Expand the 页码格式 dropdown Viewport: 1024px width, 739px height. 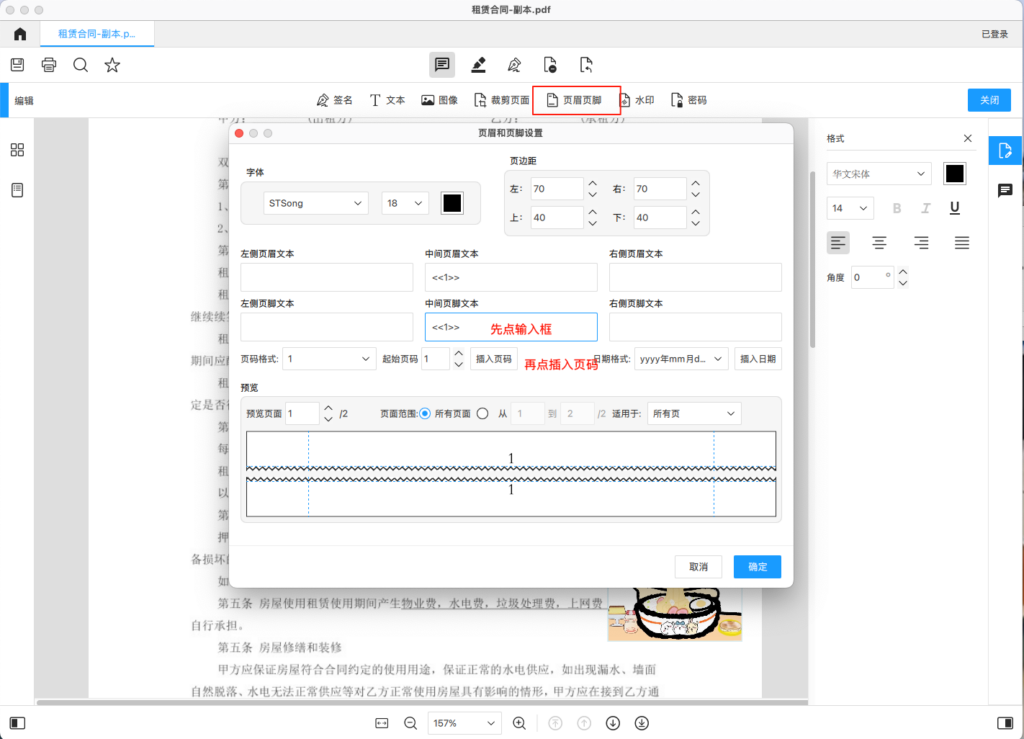(x=329, y=359)
